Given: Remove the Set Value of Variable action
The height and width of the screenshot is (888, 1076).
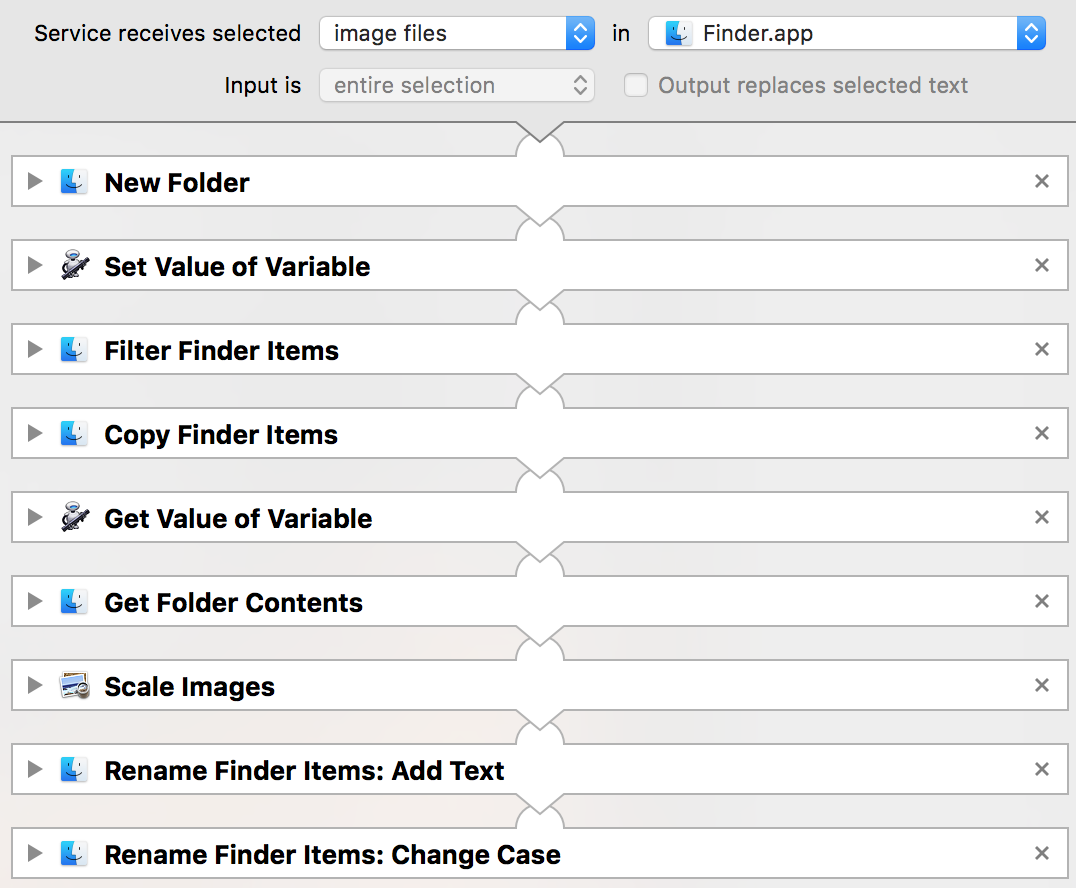Looking at the screenshot, I should pyautogui.click(x=1042, y=266).
